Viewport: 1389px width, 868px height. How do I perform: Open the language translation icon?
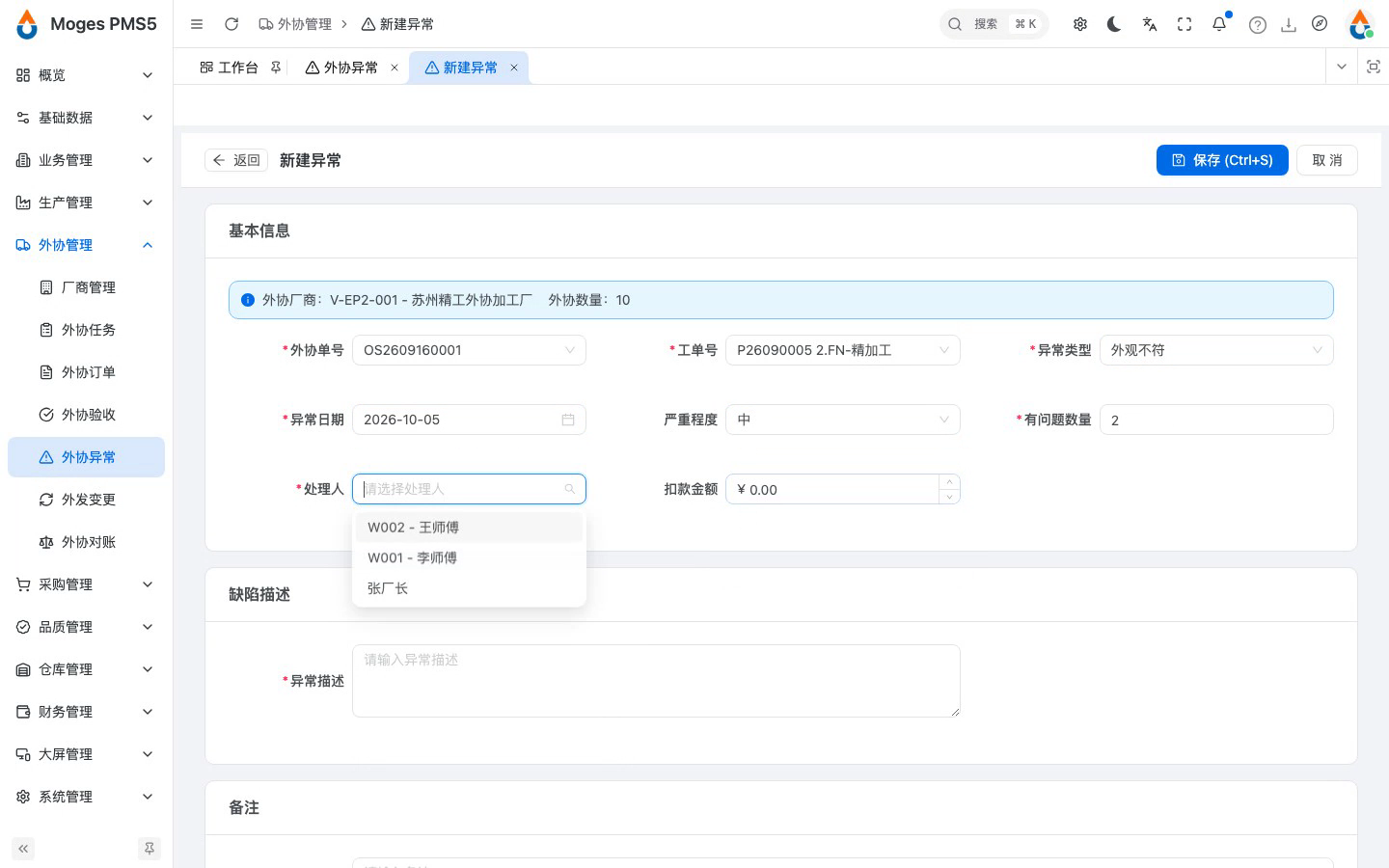1150,24
